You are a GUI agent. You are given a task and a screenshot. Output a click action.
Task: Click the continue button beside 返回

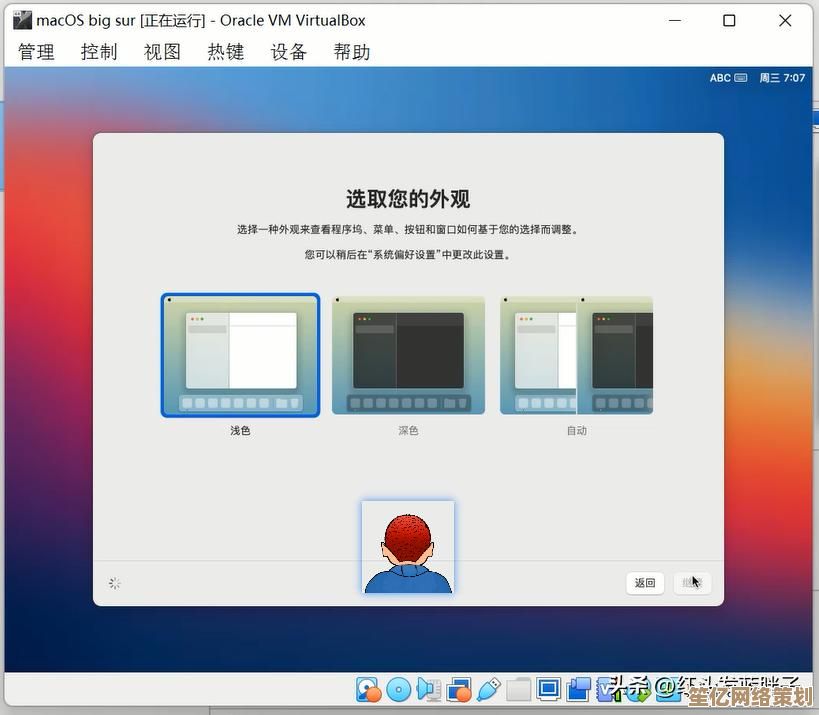point(691,583)
